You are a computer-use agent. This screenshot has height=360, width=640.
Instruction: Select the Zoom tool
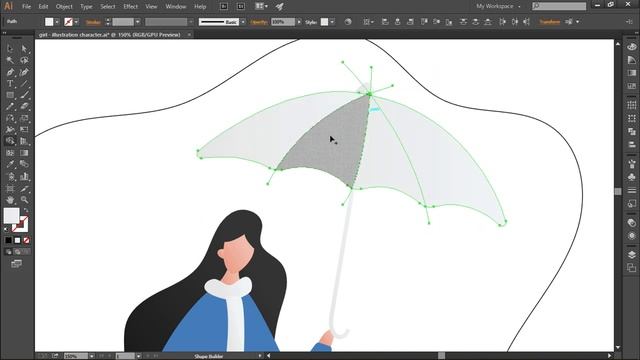pos(24,200)
